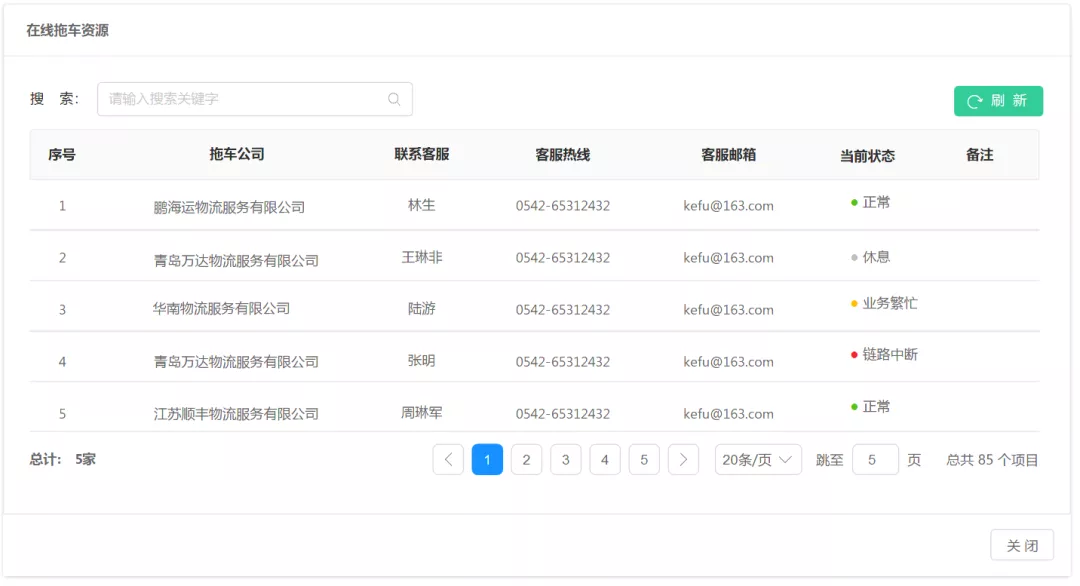
Task: Click the green status dot for 鹏海运物流服务有限公司
Action: click(851, 201)
